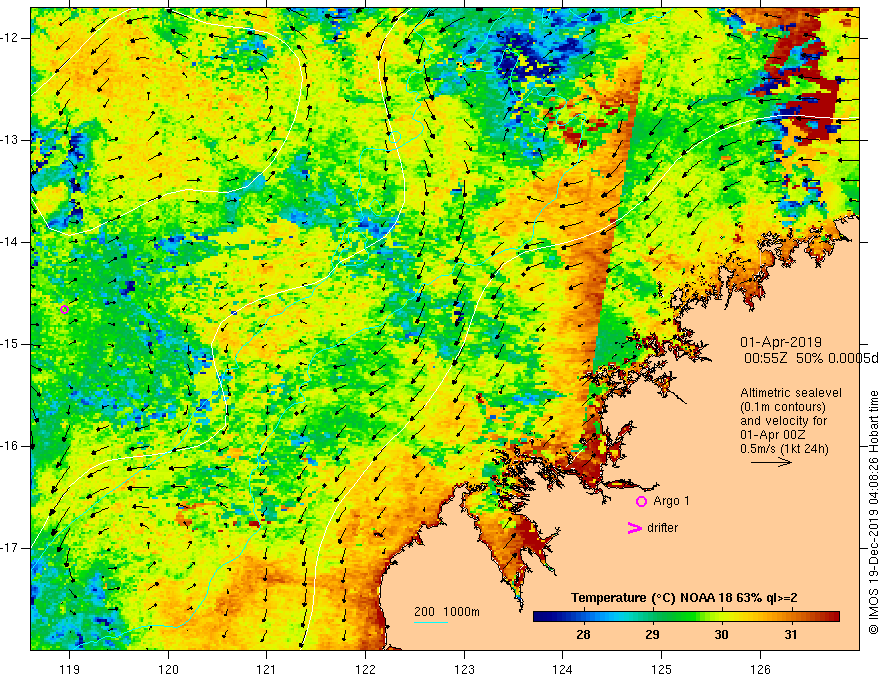Click the date text 01-Apr-2019
880x680 pixels.
click(781, 342)
